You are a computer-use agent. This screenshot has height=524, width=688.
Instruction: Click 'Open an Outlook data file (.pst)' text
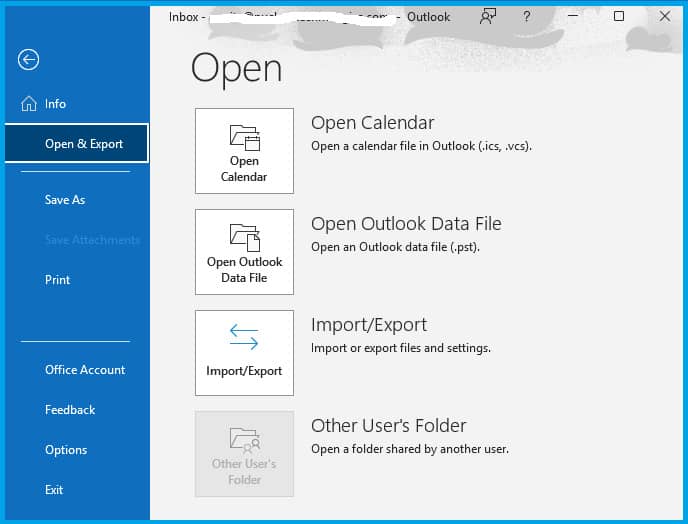coord(395,247)
